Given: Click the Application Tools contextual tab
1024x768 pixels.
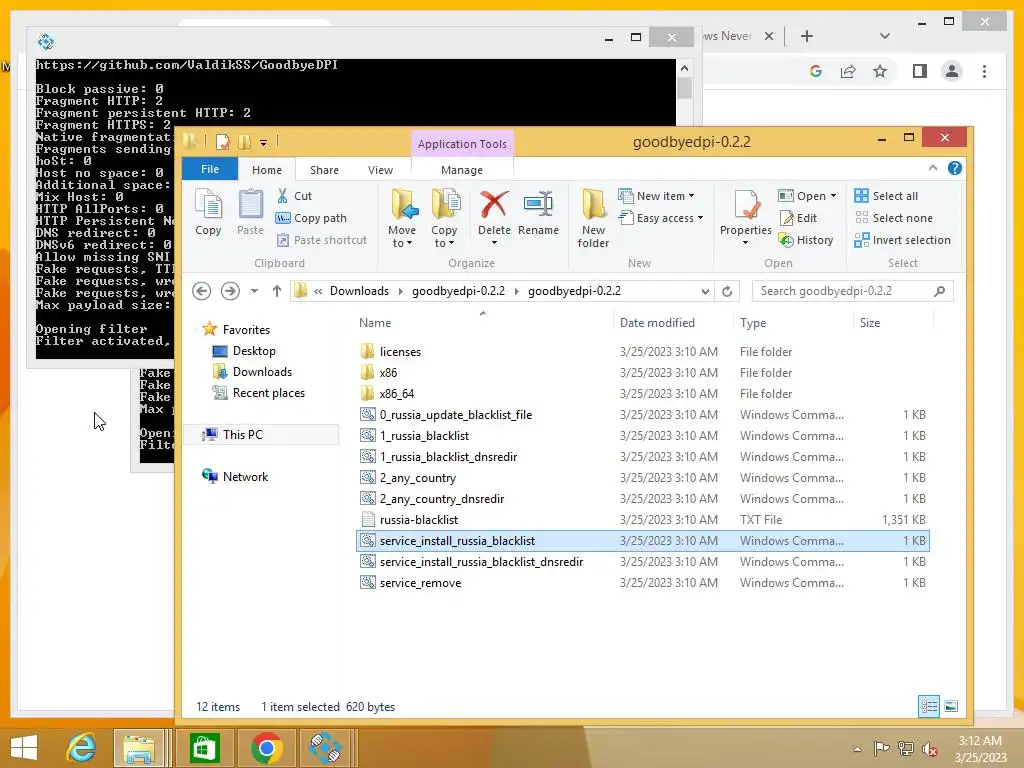Looking at the screenshot, I should tap(462, 144).
